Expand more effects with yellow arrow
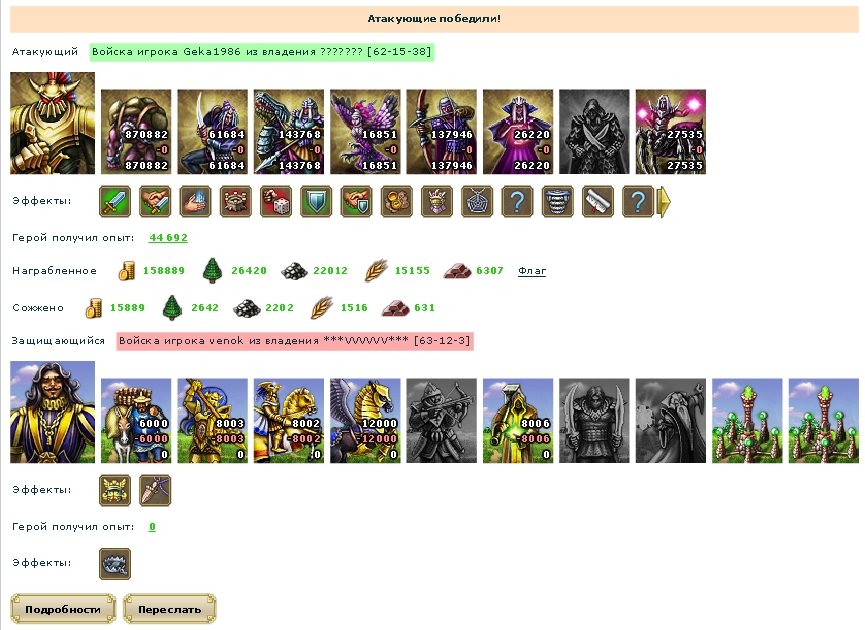Screen dimensions: 865x630 664,201
